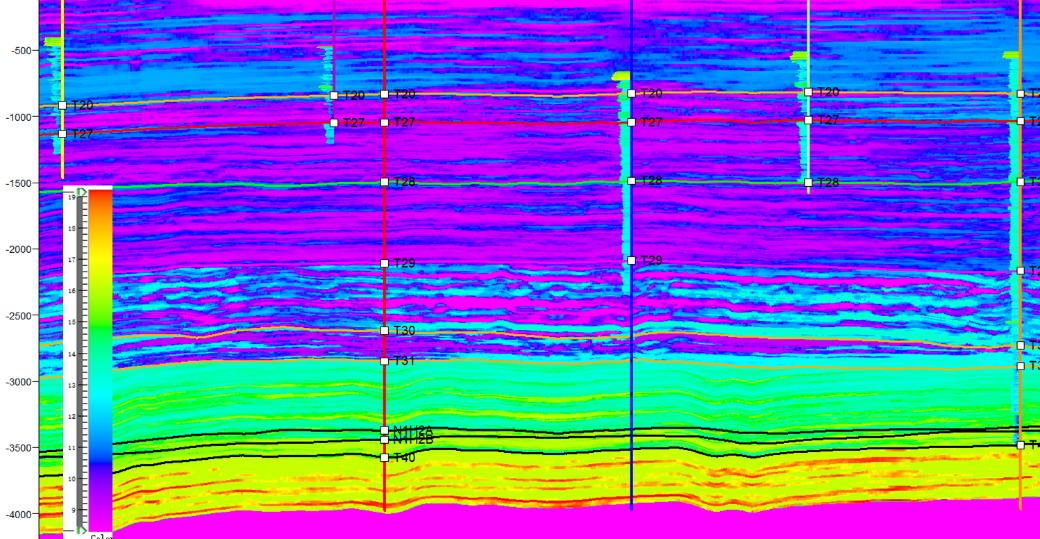Click the -2500 depth axis label

point(18,316)
